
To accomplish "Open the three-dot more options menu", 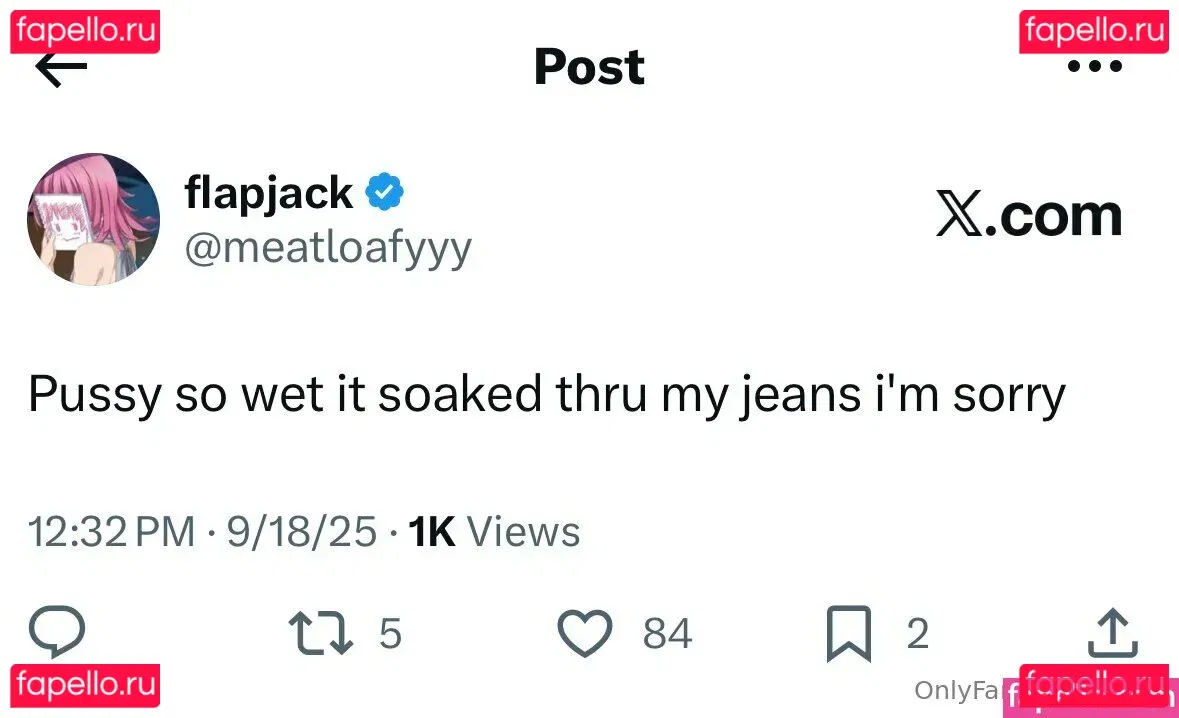I will pyautogui.click(x=1095, y=68).
